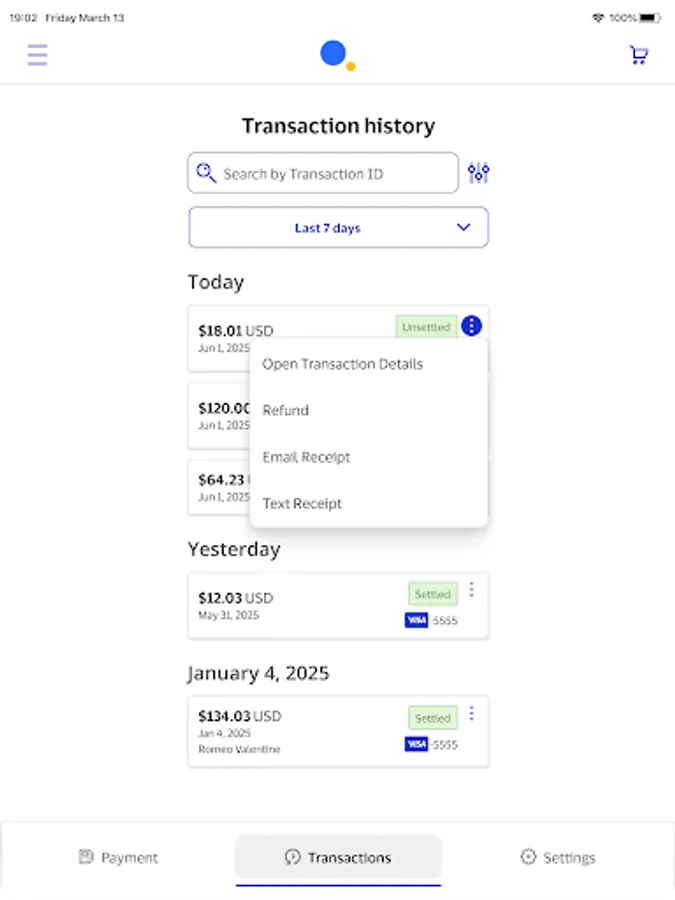Switch to the Settings tab

tap(558, 858)
